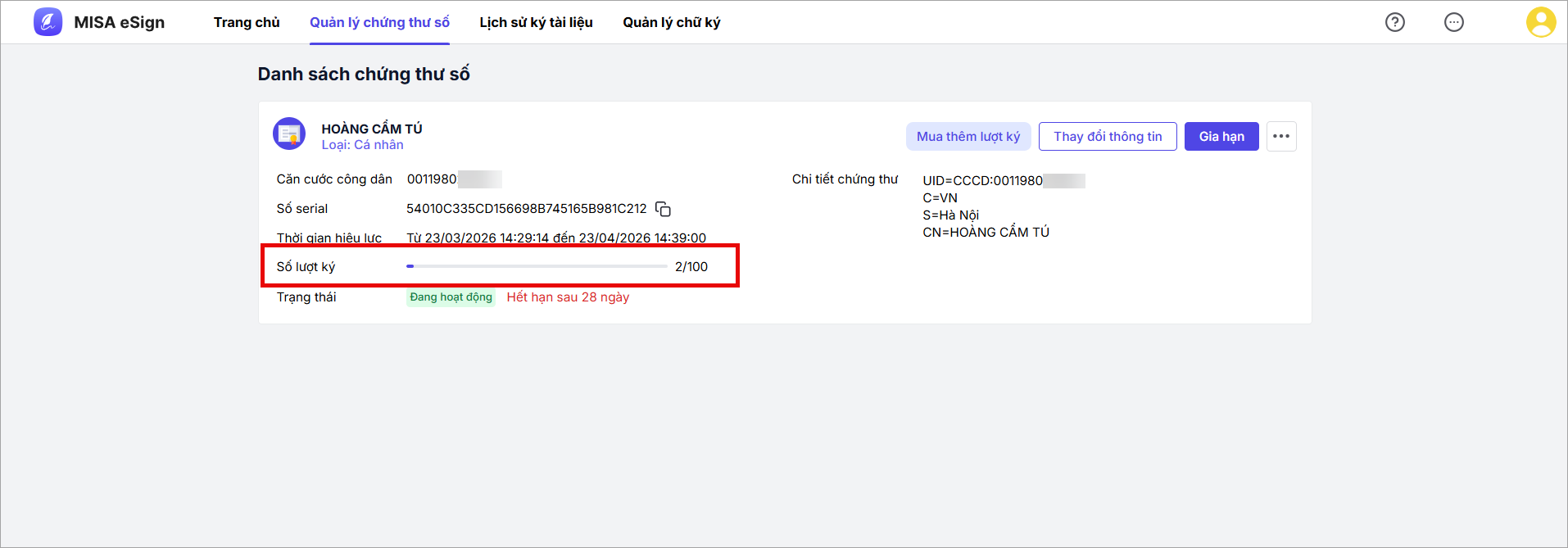This screenshot has height=548, width=1568.
Task: Switch to Quản lý chữ ký tab
Action: [x=672, y=22]
